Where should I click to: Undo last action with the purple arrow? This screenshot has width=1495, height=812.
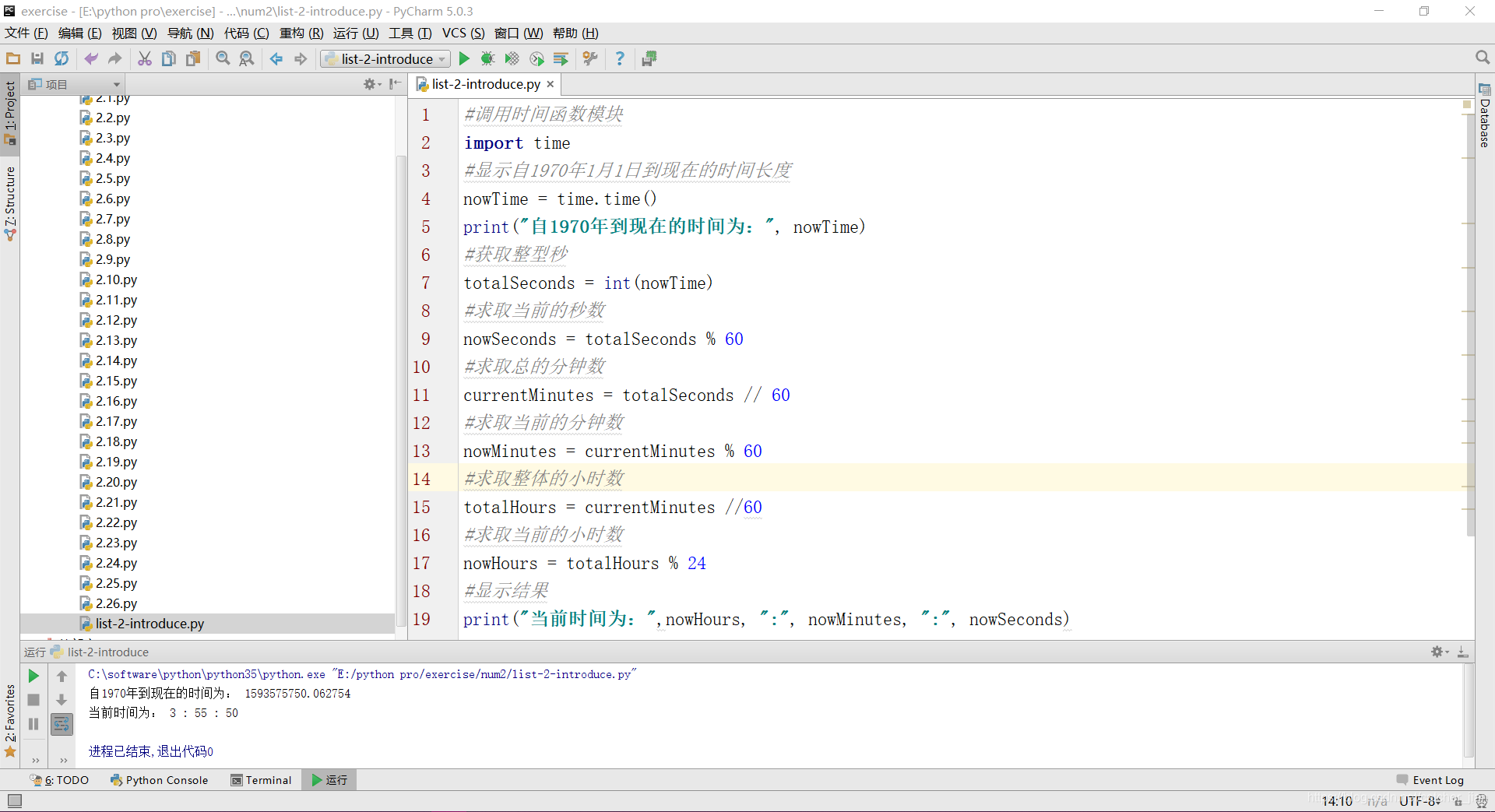coord(91,58)
